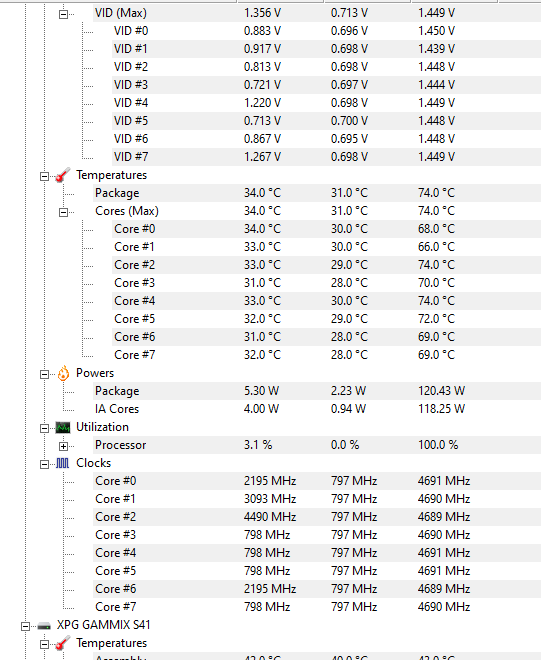Screen dimensions: 541x660
Task: Click the XPG GAMMIX S41 drive icon
Action: point(44,626)
